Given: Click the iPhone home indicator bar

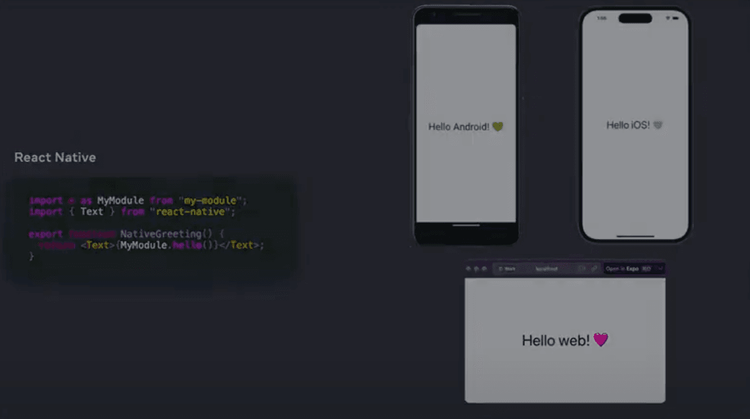Looking at the screenshot, I should 635,236.
